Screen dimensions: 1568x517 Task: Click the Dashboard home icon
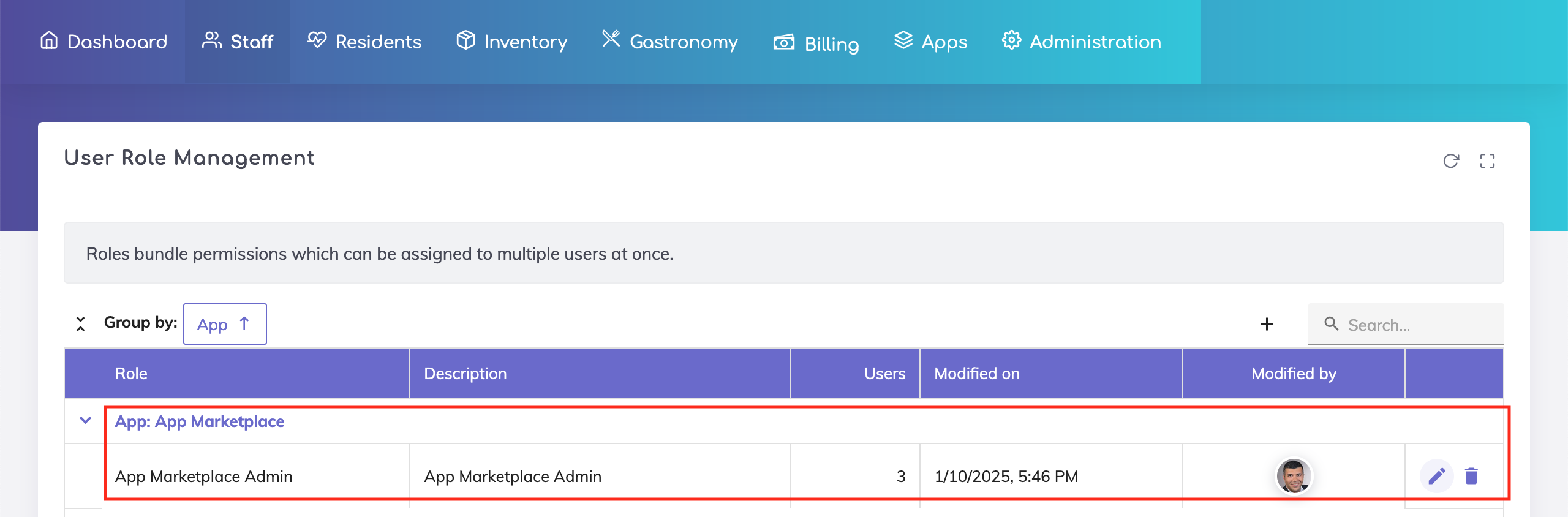point(49,40)
